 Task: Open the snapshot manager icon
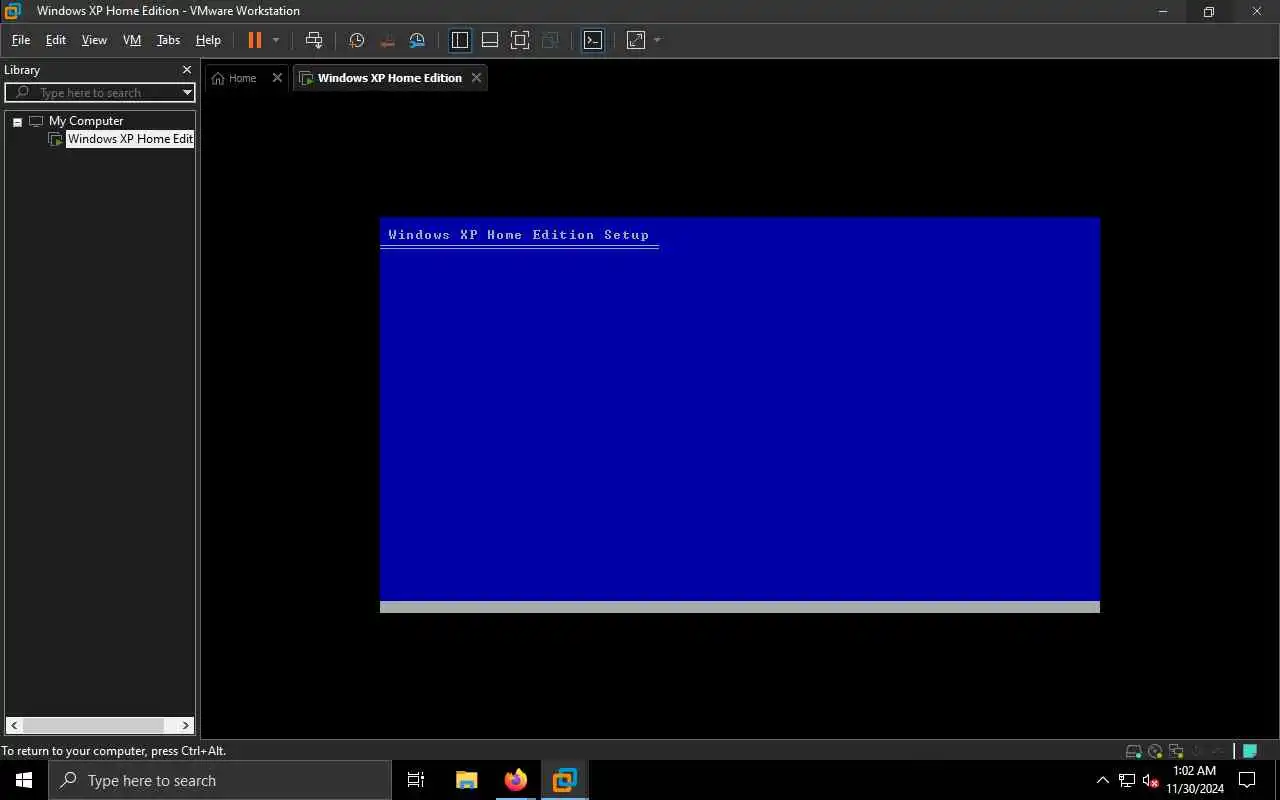click(417, 40)
